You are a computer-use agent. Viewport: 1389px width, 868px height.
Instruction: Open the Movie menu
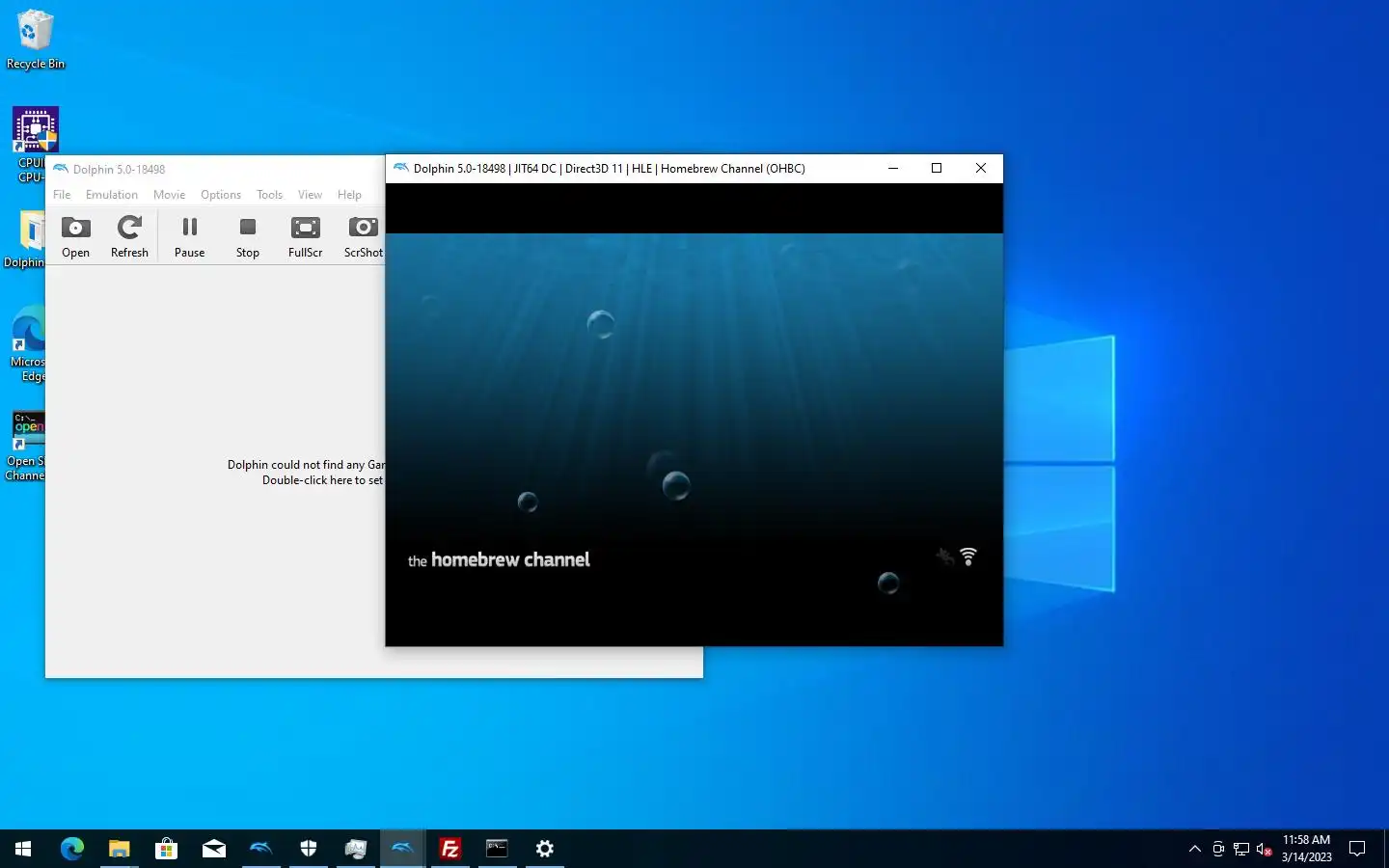(x=169, y=195)
